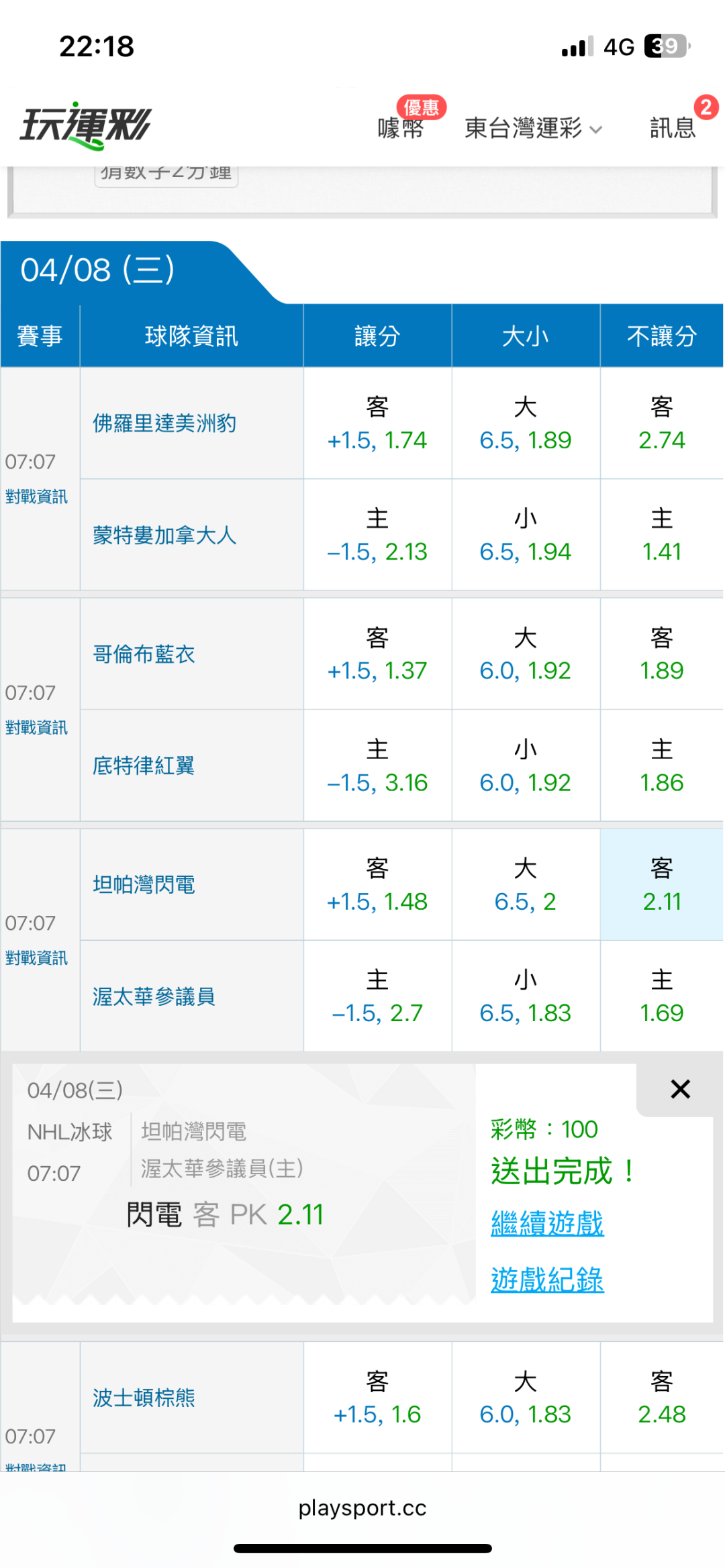The image size is (725, 1568).
Task: Open the 遊戲紀錄 link
Action: (x=547, y=1279)
